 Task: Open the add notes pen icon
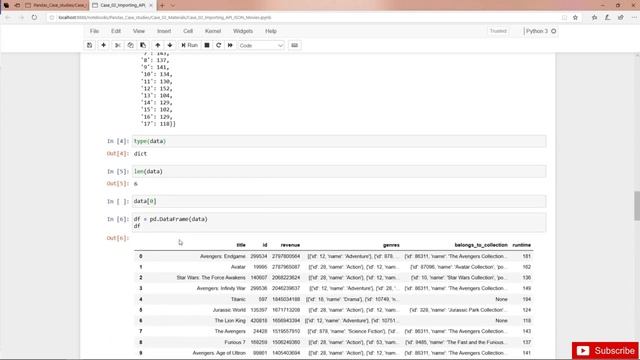click(607, 18)
